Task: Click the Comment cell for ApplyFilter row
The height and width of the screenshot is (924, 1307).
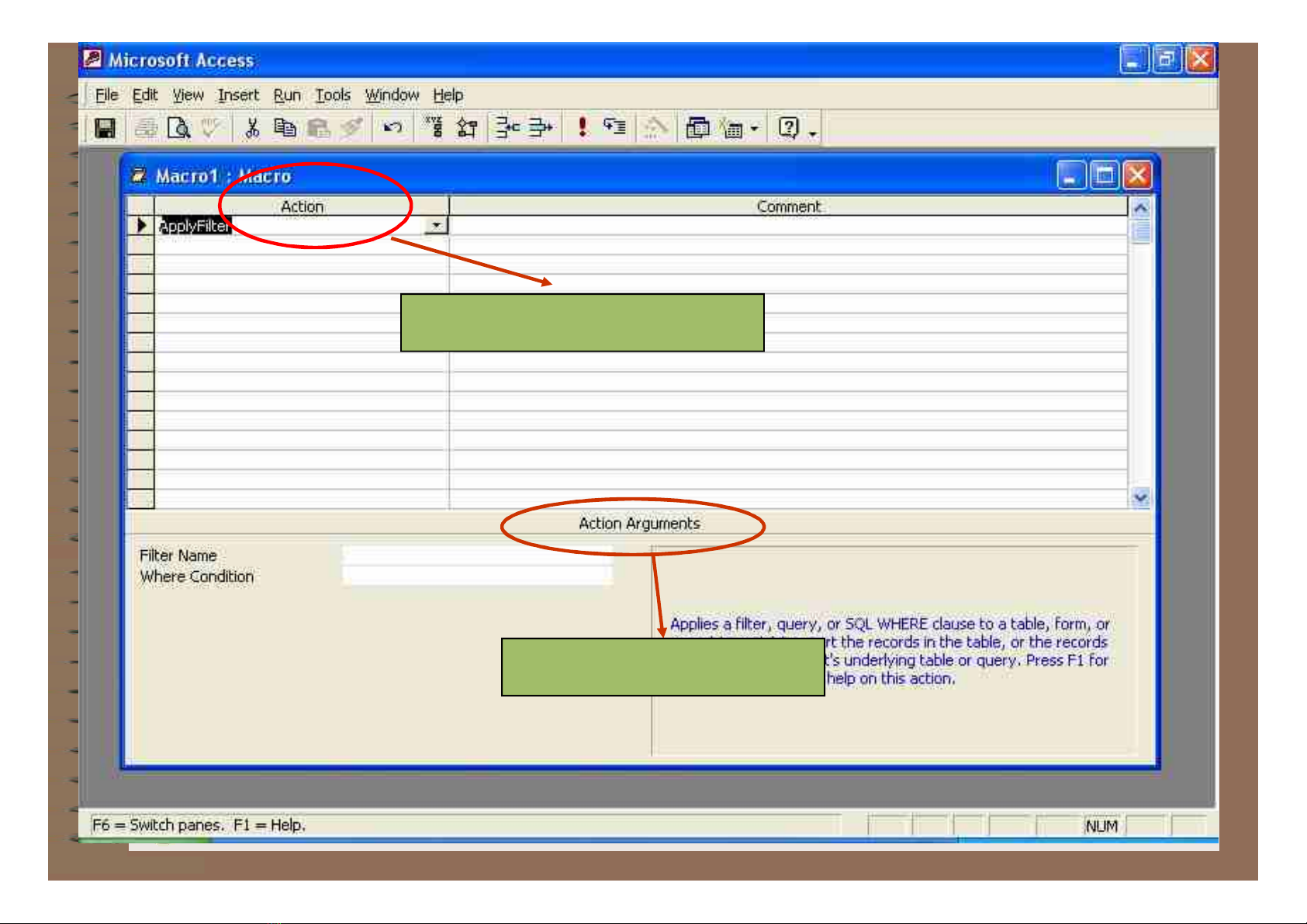Action: tap(788, 226)
